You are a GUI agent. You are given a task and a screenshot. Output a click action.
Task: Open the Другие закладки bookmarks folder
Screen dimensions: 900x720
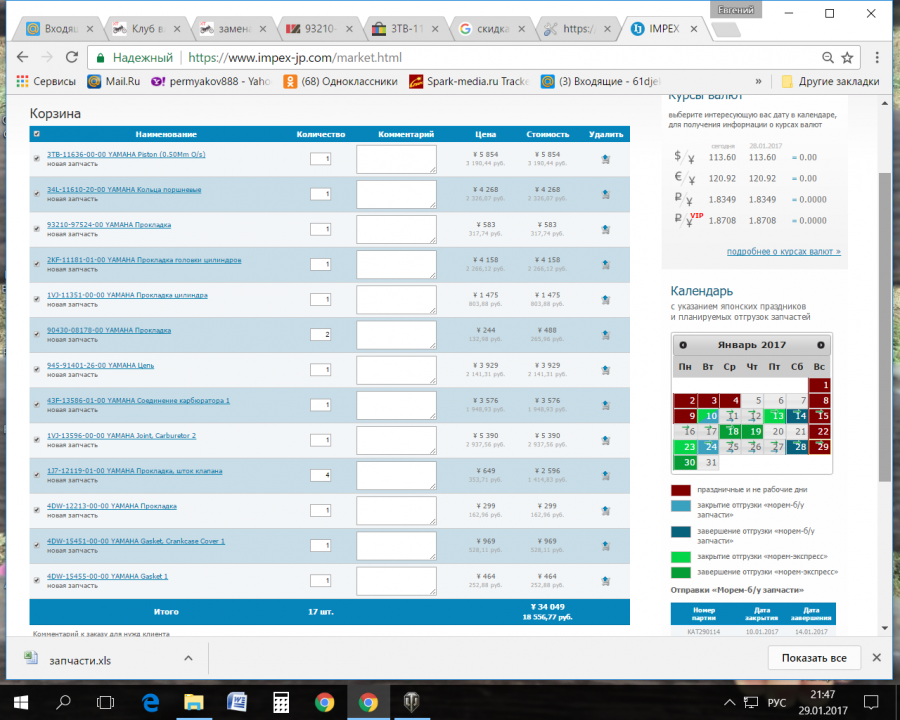pyautogui.click(x=830, y=81)
